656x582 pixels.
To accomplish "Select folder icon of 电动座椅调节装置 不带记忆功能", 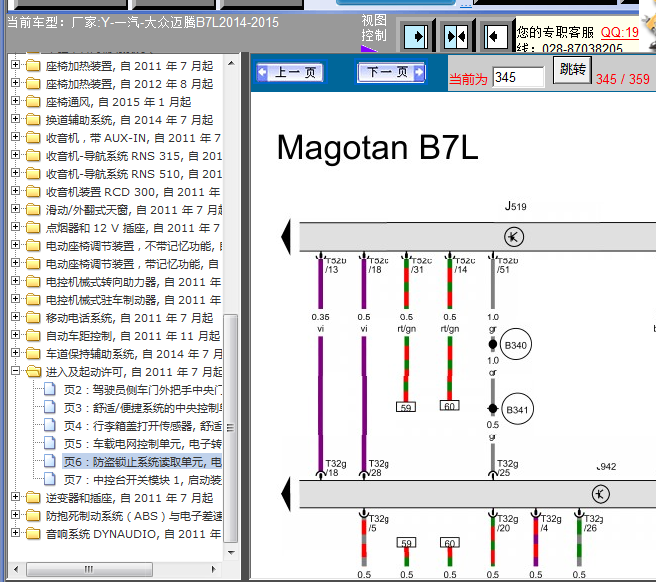I will coord(33,246).
